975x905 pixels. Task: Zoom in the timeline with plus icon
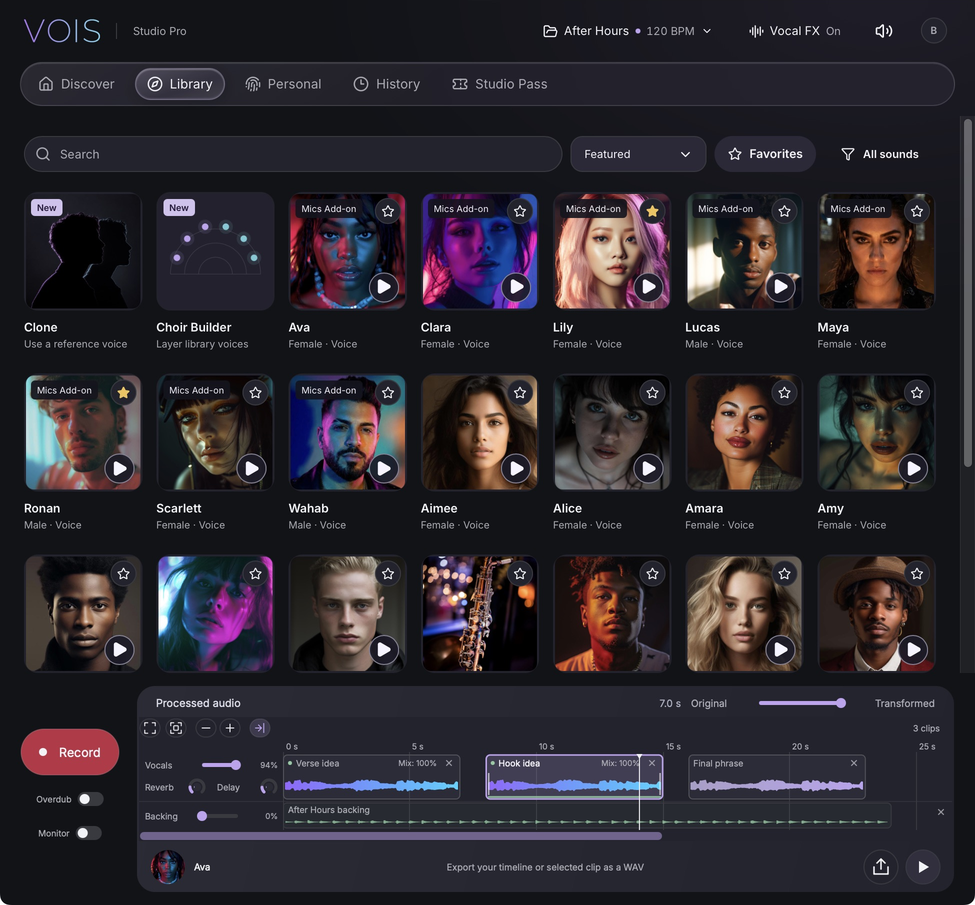[230, 728]
